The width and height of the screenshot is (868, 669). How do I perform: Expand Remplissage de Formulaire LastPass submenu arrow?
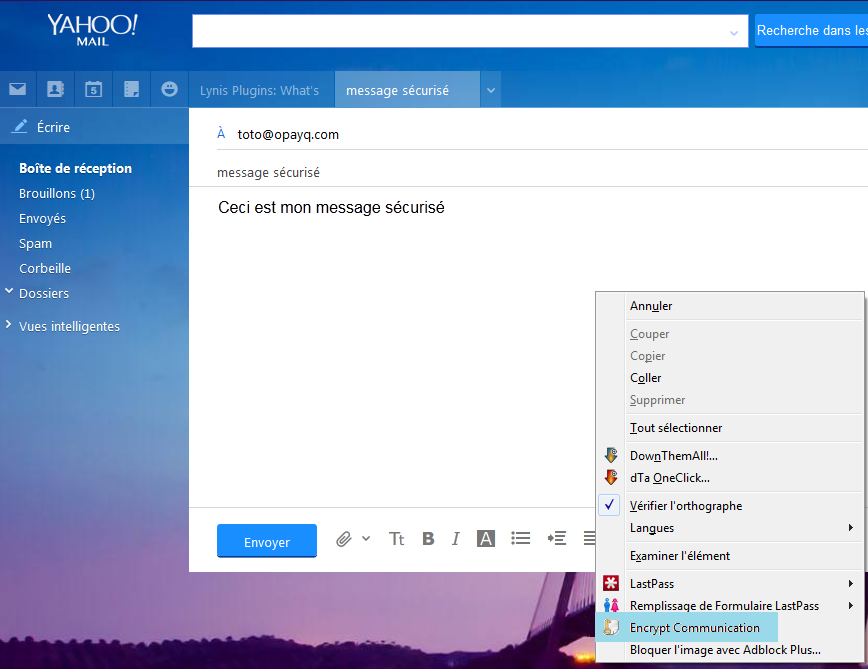[851, 605]
